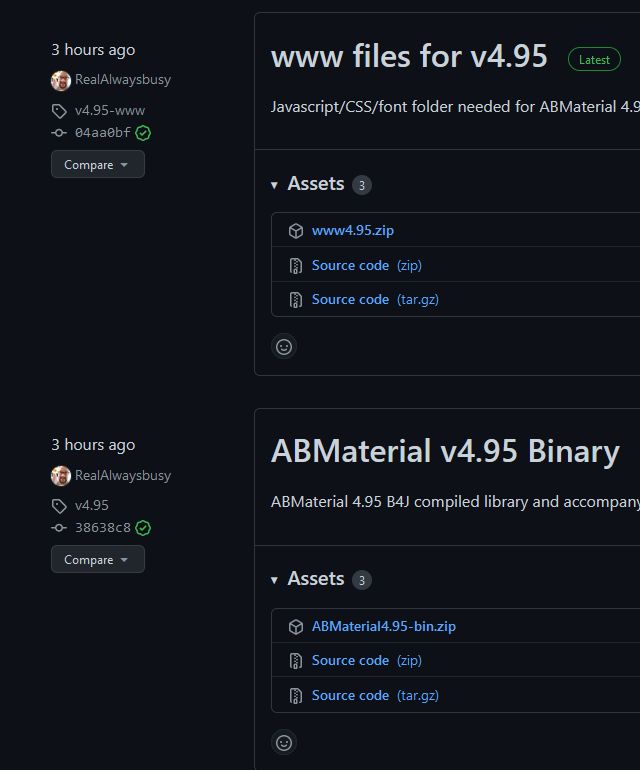
Task: Open RealAlwaysbusy profile link on www release
Action: pyautogui.click(x=123, y=80)
